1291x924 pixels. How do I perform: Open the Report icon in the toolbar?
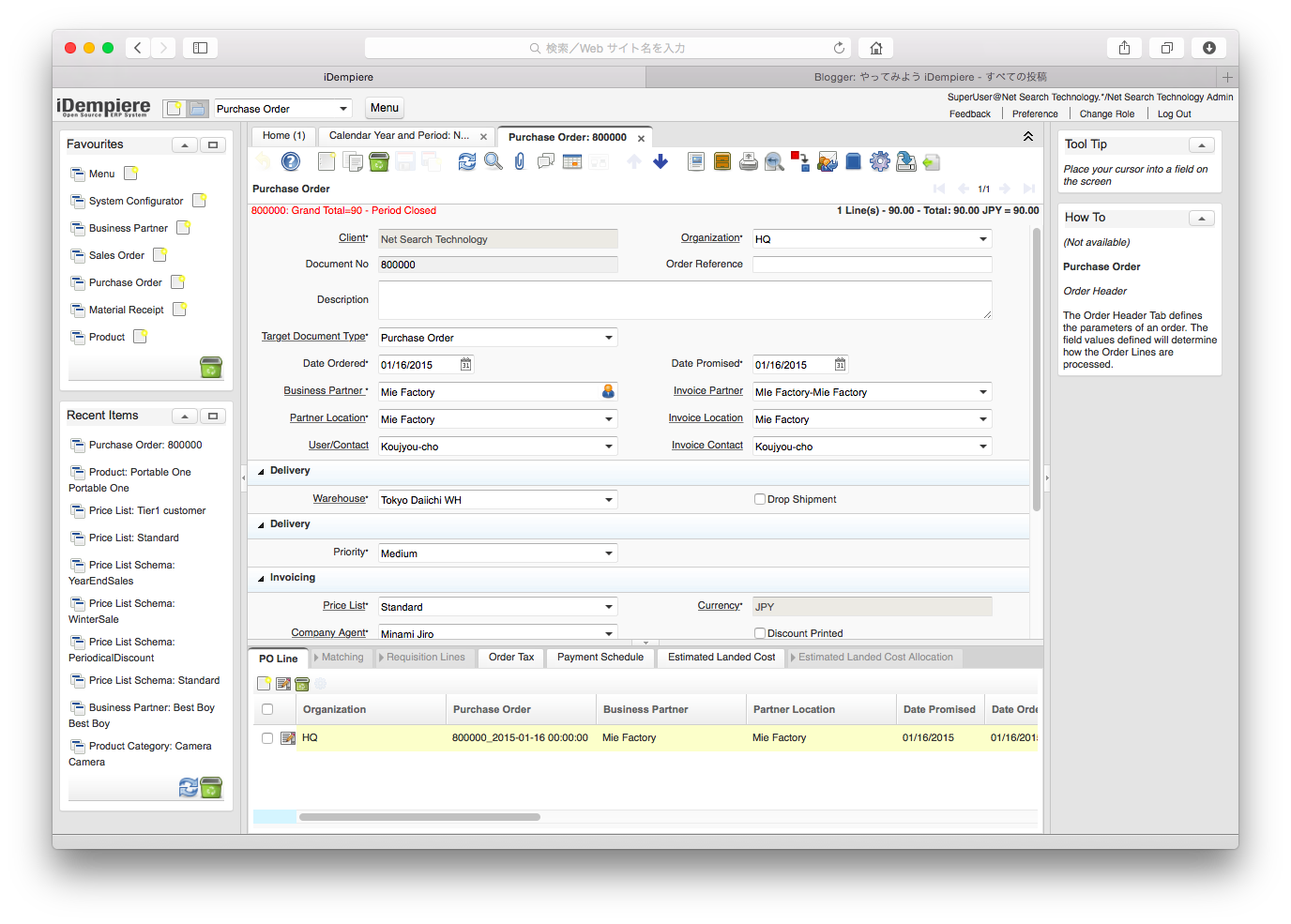[x=696, y=161]
